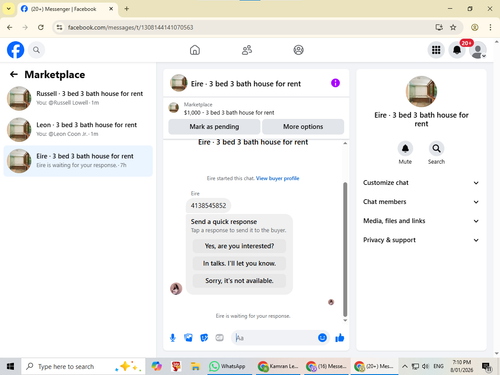500x375 pixels.
Task: Click the browser address bar URL
Action: click(130, 27)
